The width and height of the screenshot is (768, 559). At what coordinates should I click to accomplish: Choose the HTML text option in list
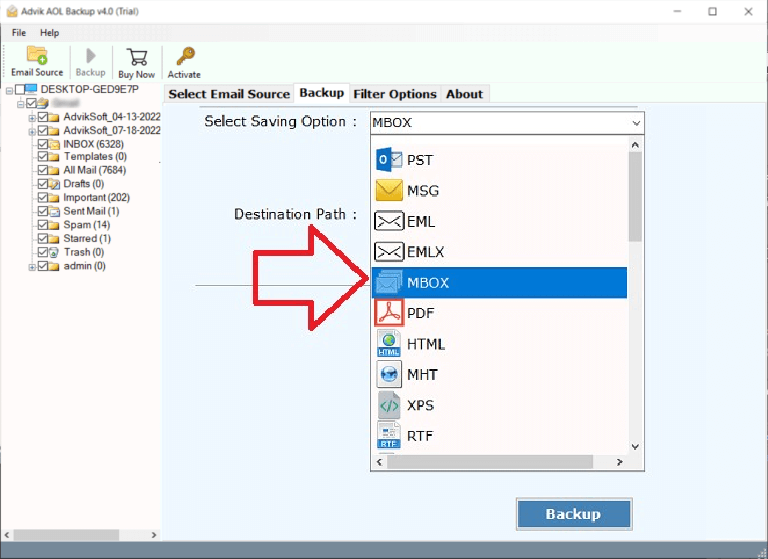click(x=426, y=344)
